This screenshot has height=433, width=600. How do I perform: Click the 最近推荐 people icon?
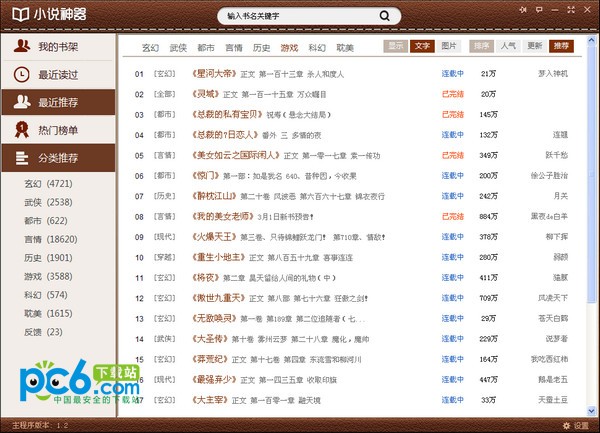pyautogui.click(x=22, y=102)
